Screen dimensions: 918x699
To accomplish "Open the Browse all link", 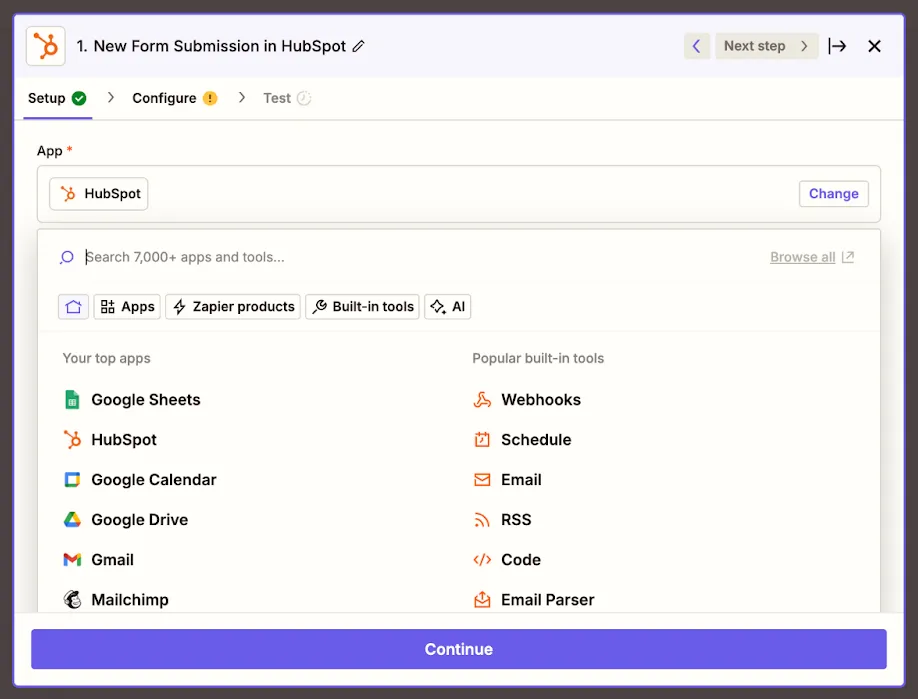I will (802, 257).
